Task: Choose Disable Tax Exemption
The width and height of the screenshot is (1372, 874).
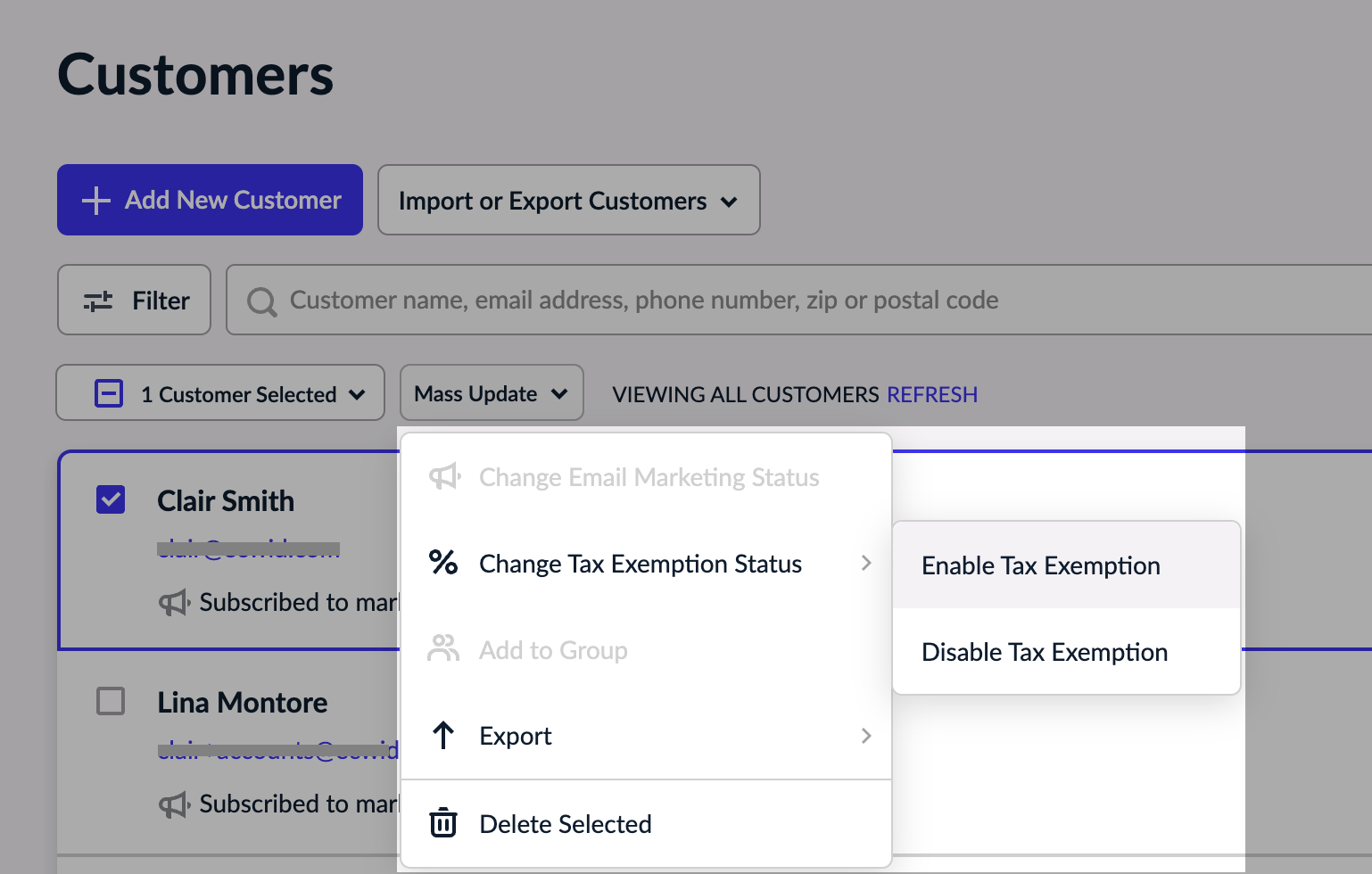Action: (x=1044, y=652)
